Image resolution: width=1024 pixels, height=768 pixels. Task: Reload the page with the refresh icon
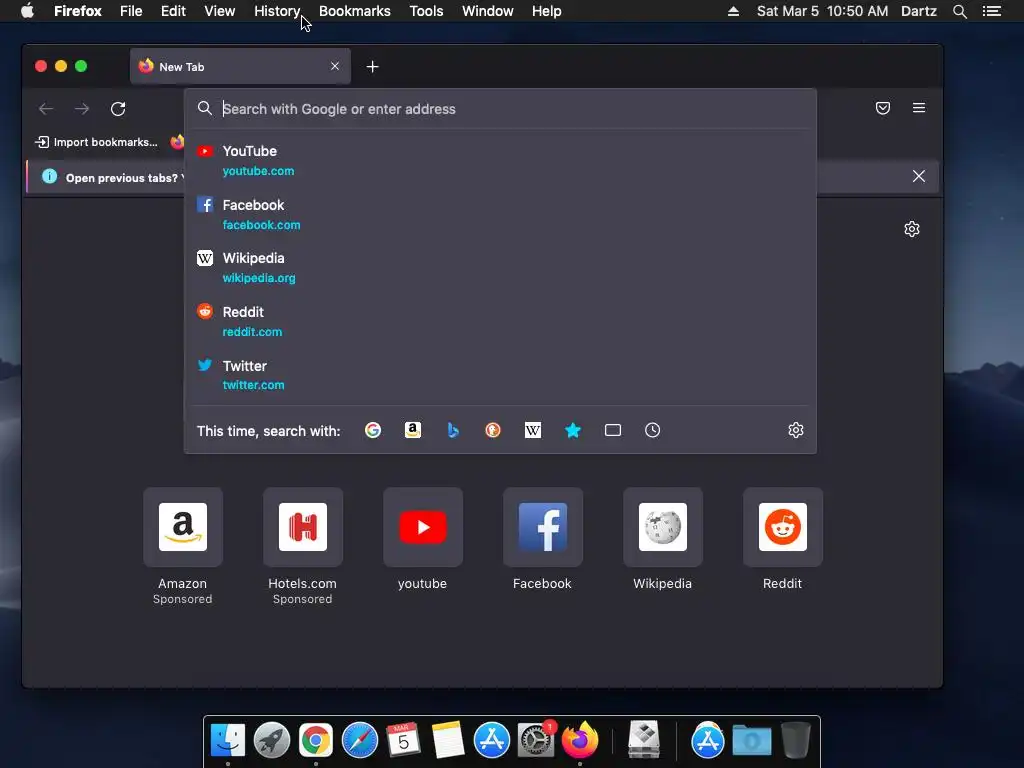[118, 108]
